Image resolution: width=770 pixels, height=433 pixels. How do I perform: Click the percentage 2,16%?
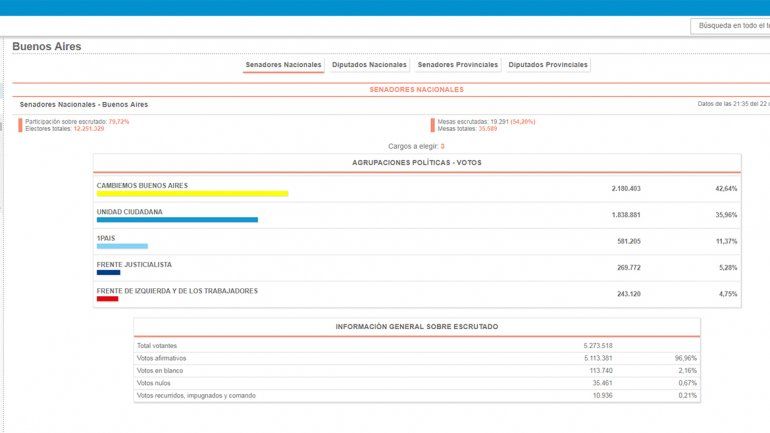tap(688, 371)
